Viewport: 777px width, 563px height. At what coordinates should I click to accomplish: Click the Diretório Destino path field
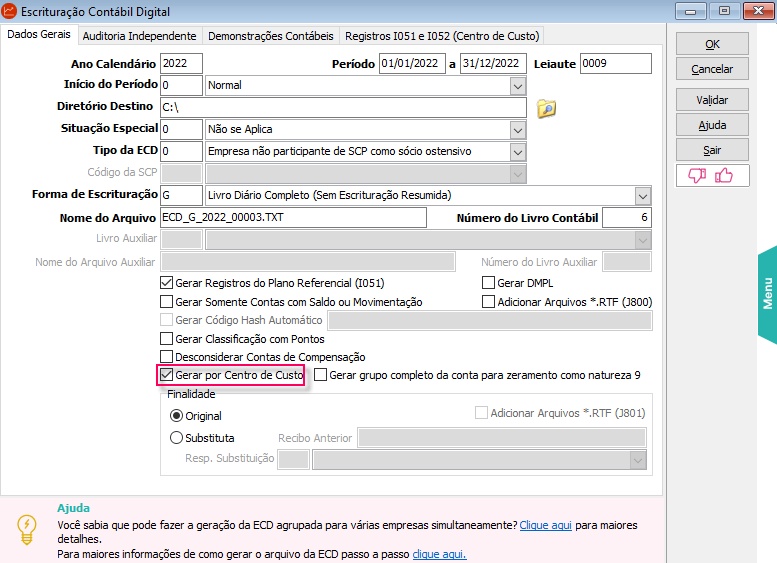(x=343, y=108)
